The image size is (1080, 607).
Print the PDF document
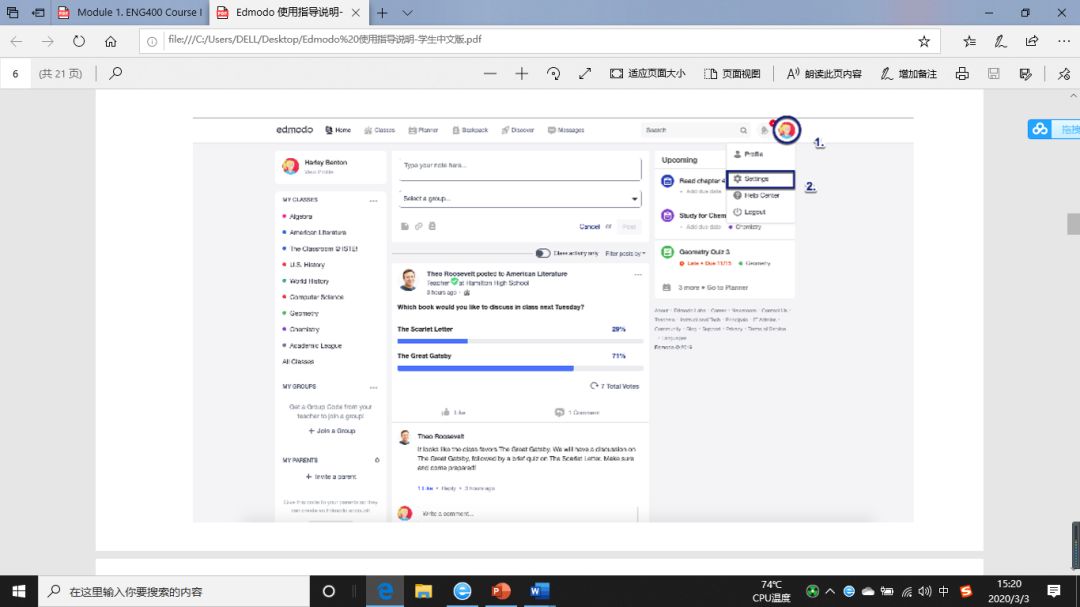(962, 74)
